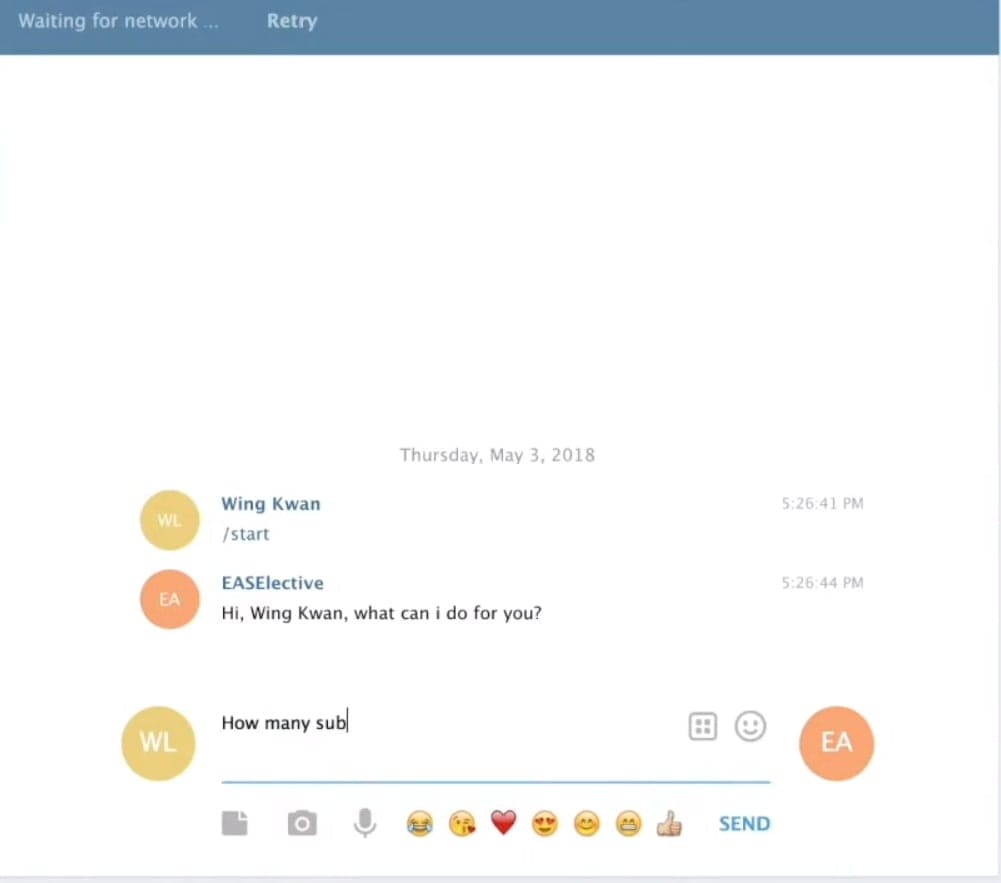This screenshot has width=1001, height=883.
Task: Click the WL avatar beside /start message
Action: [170, 520]
